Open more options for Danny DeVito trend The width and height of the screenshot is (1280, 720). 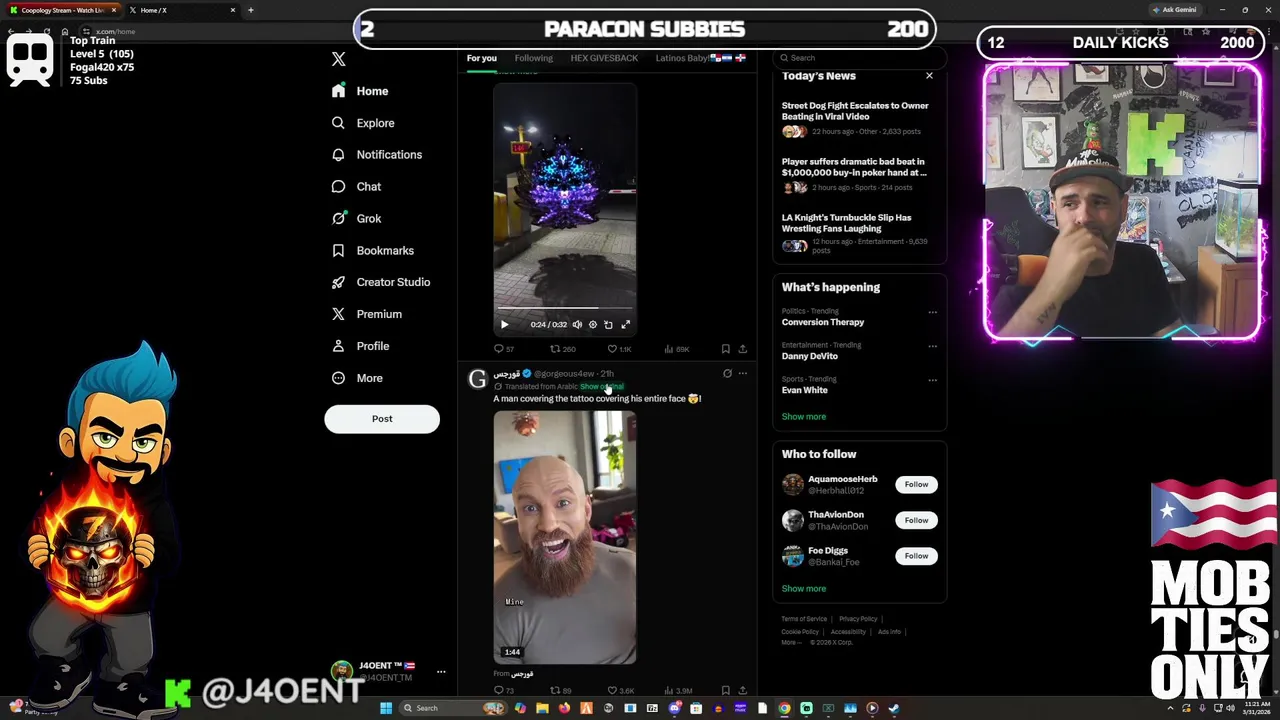pos(932,346)
